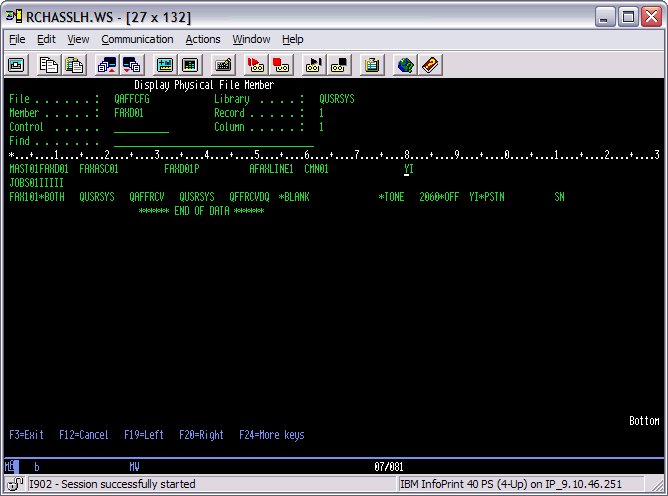Click the Play macro toolbar icon

[x=313, y=65]
